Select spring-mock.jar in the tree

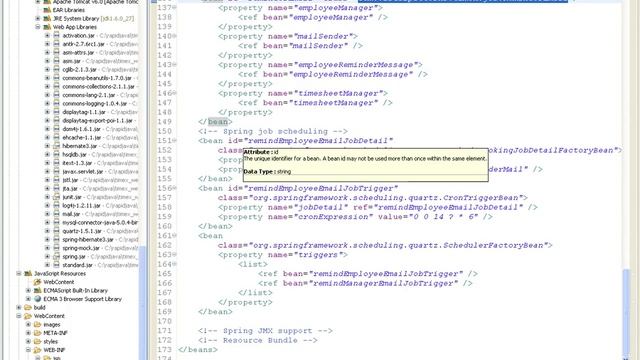pos(81,248)
